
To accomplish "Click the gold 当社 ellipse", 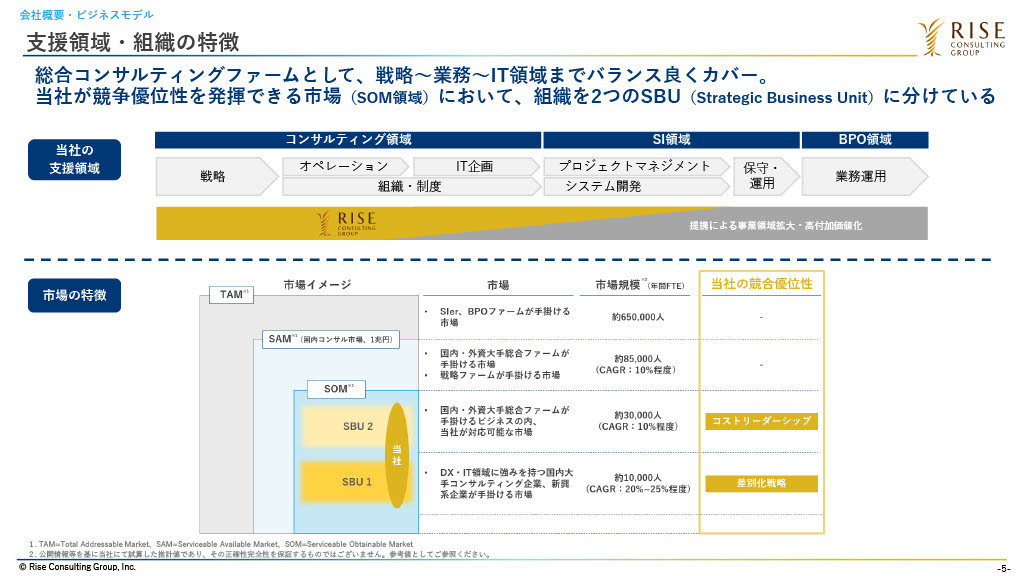I will [396, 455].
